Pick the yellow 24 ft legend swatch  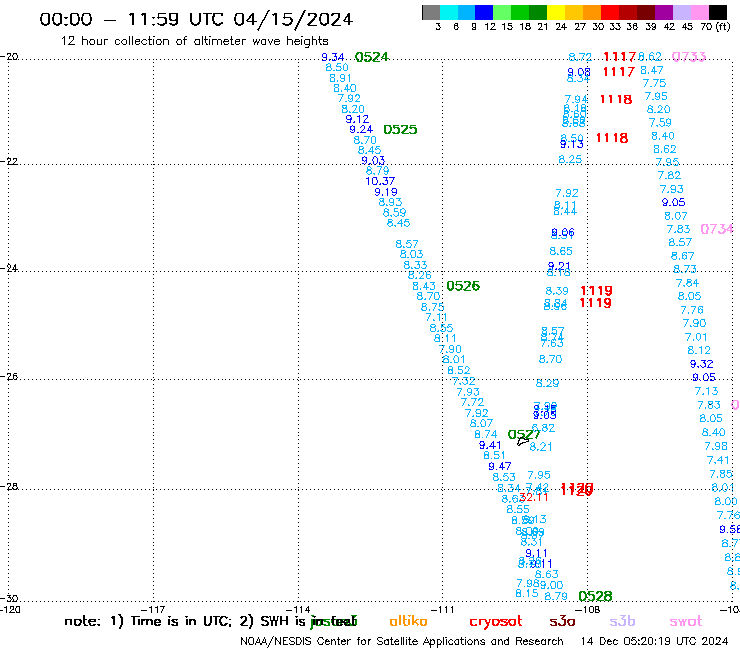tap(556, 12)
